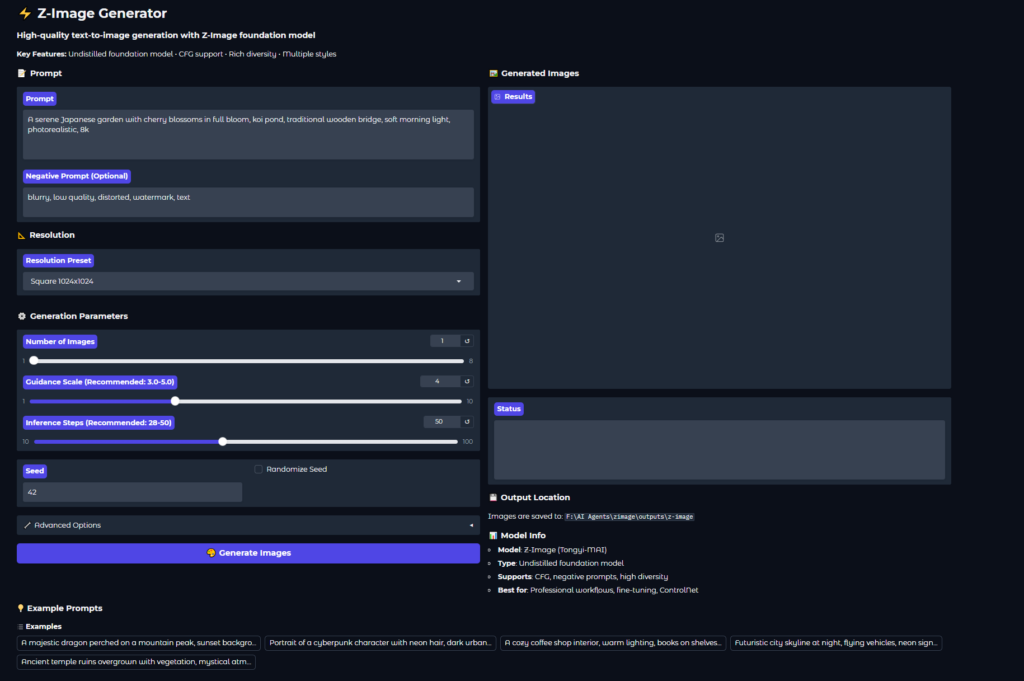Screen dimensions: 1024x681
Task: Enable the Randomize Seed checkbox
Action: pos(259,469)
